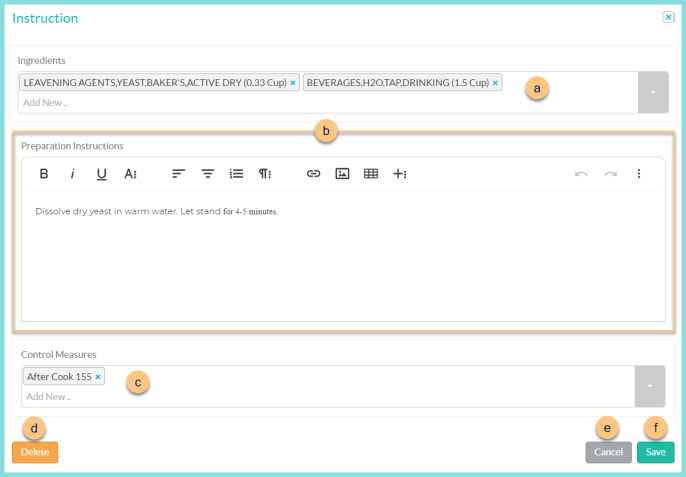This screenshot has height=477, width=686.
Task: Click the BEVERAGES,H2O,TAP,DRINKING tag text
Action: (398, 83)
